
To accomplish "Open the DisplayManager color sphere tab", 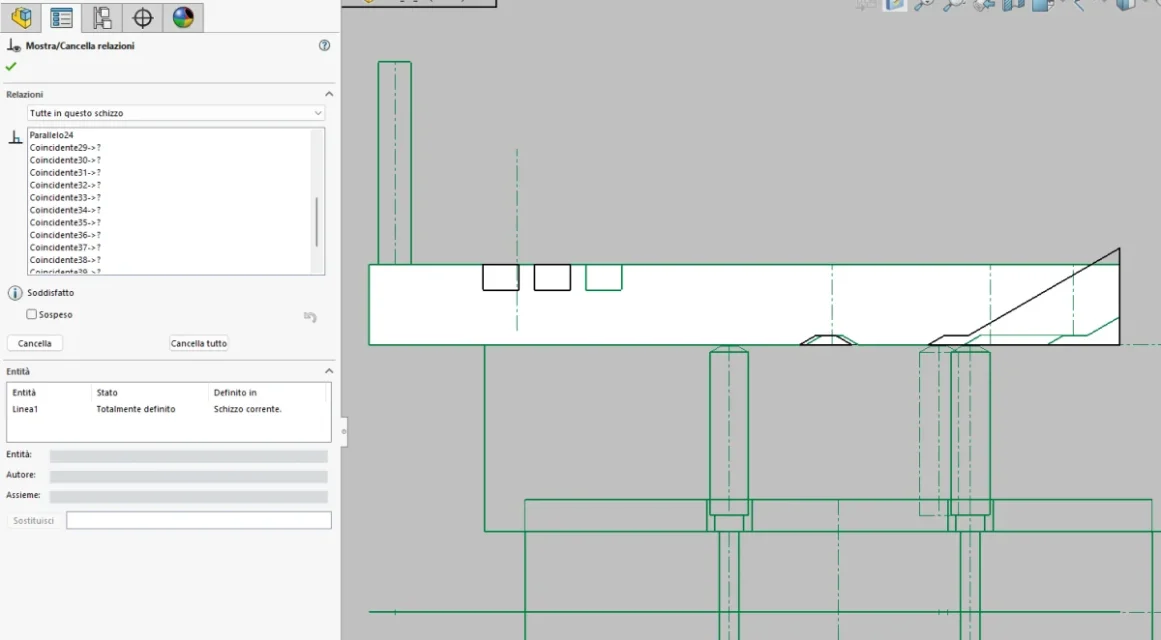I will click(183, 17).
